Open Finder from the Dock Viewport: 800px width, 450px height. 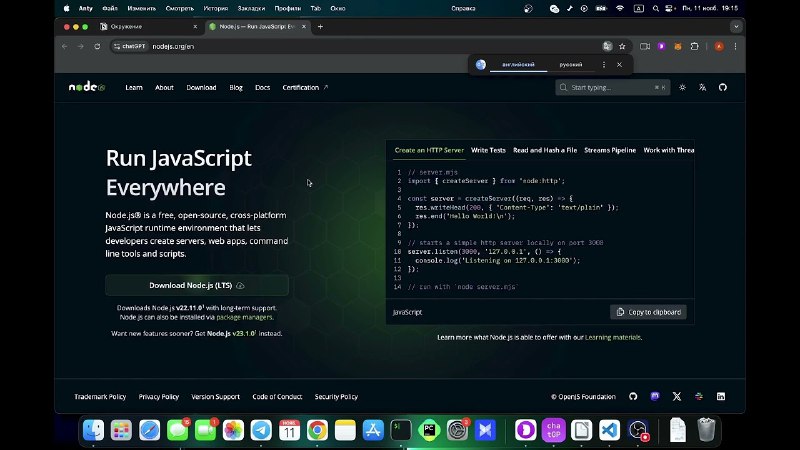tap(93, 430)
